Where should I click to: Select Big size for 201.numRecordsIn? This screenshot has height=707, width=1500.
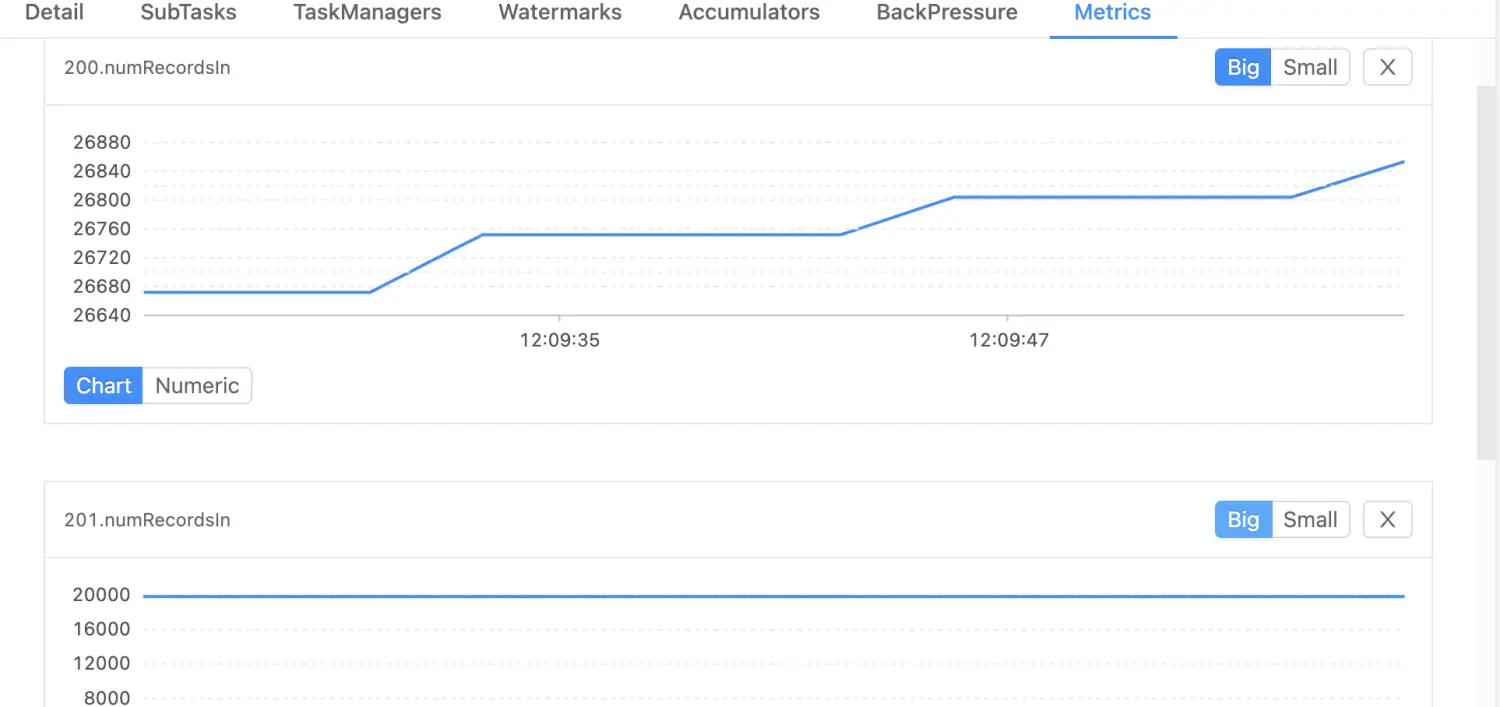[x=1243, y=520]
